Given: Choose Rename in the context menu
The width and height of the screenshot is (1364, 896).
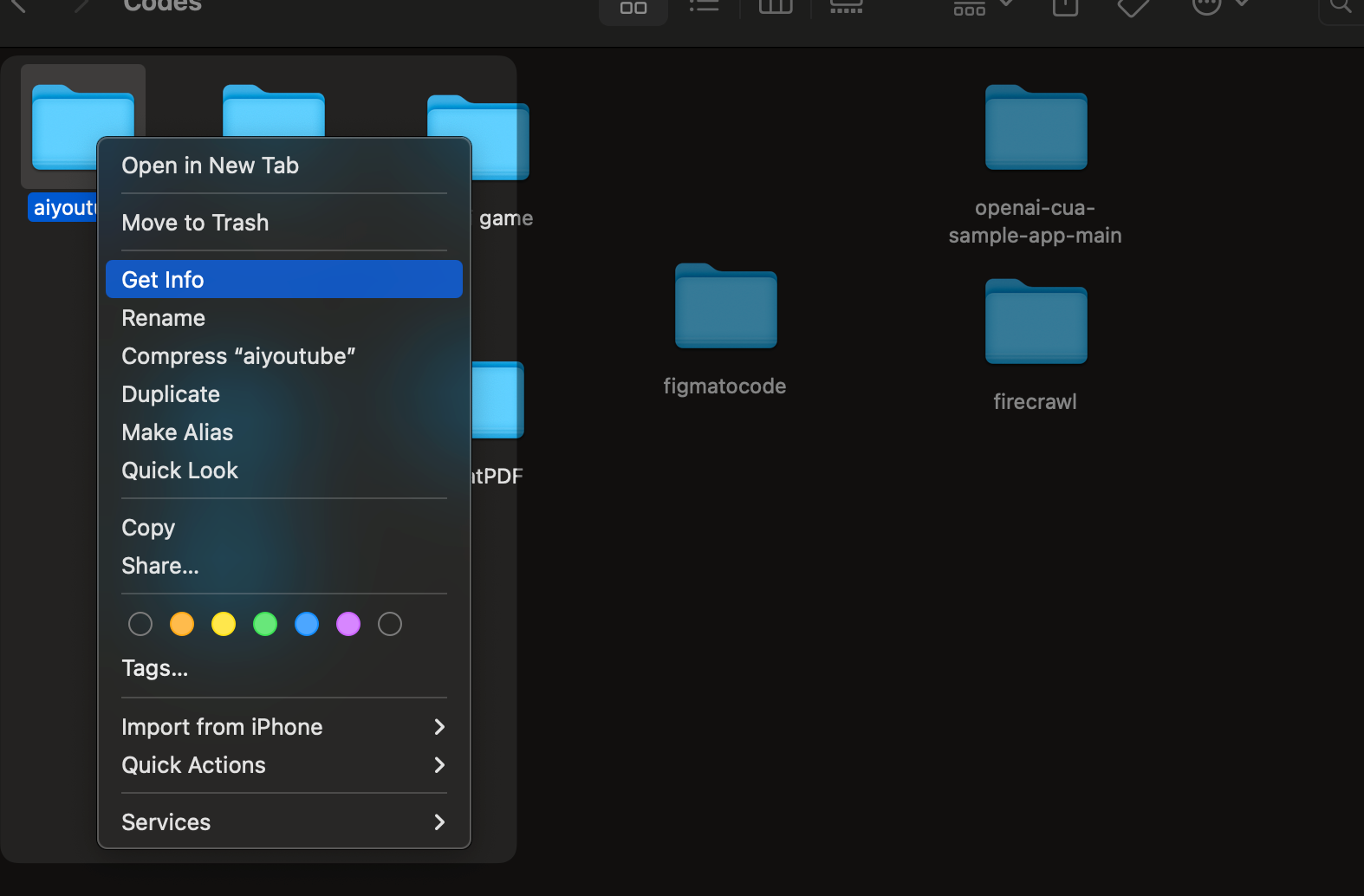Looking at the screenshot, I should pos(284,318).
